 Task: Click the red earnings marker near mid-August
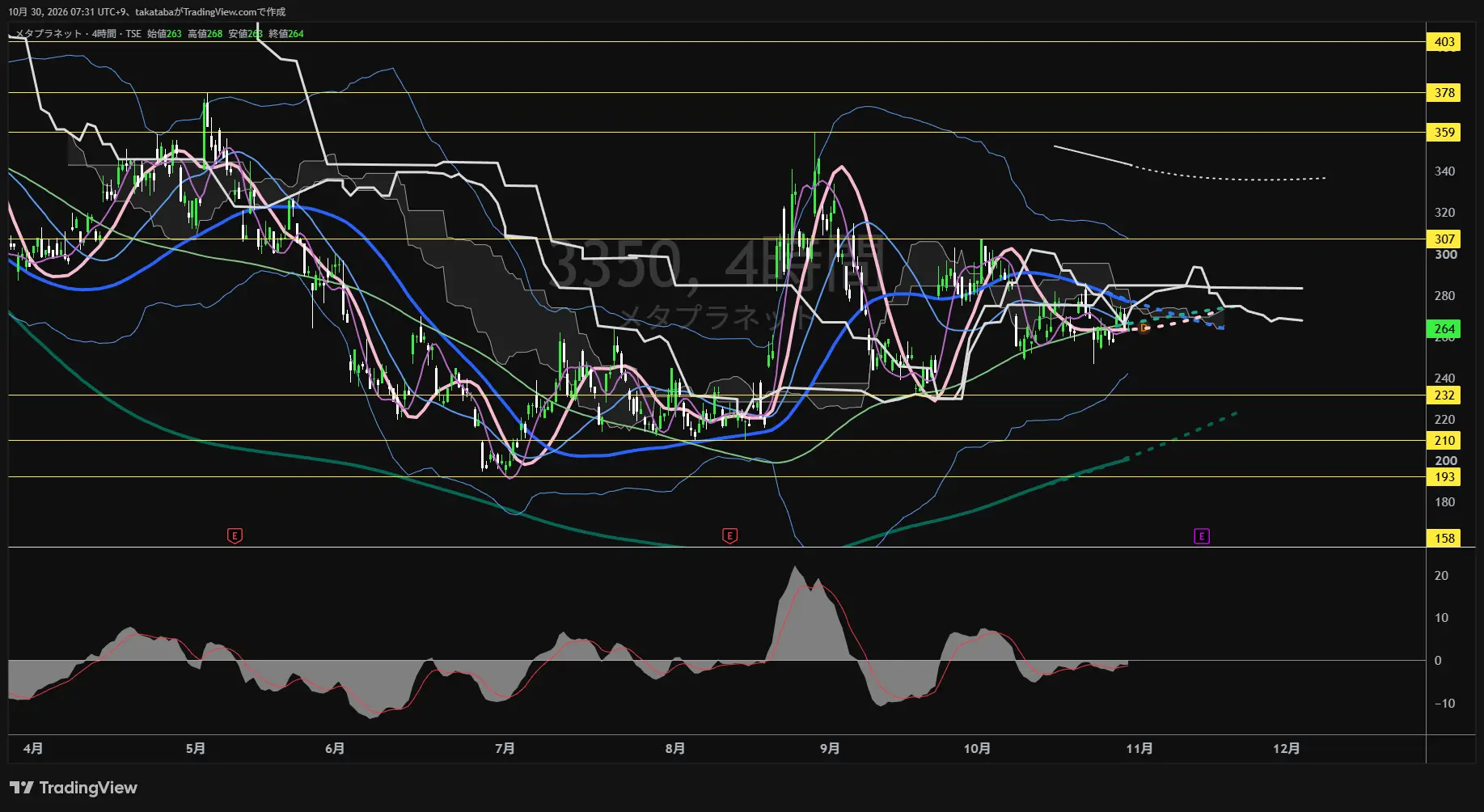pyautogui.click(x=729, y=535)
